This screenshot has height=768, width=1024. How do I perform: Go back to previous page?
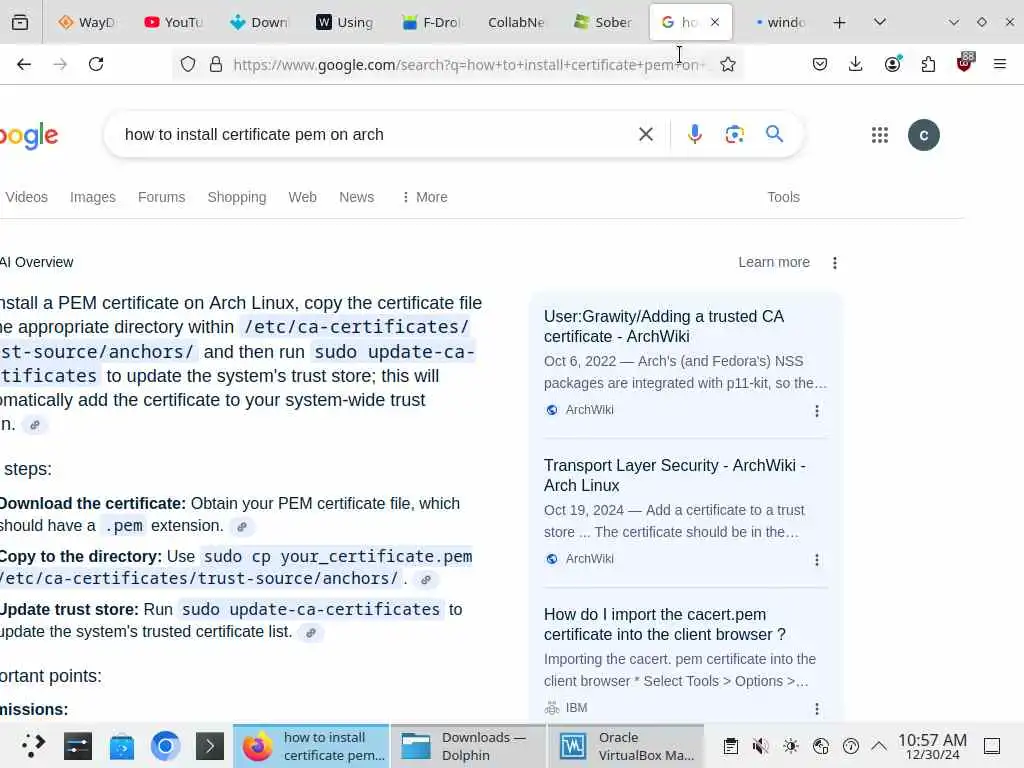point(24,64)
